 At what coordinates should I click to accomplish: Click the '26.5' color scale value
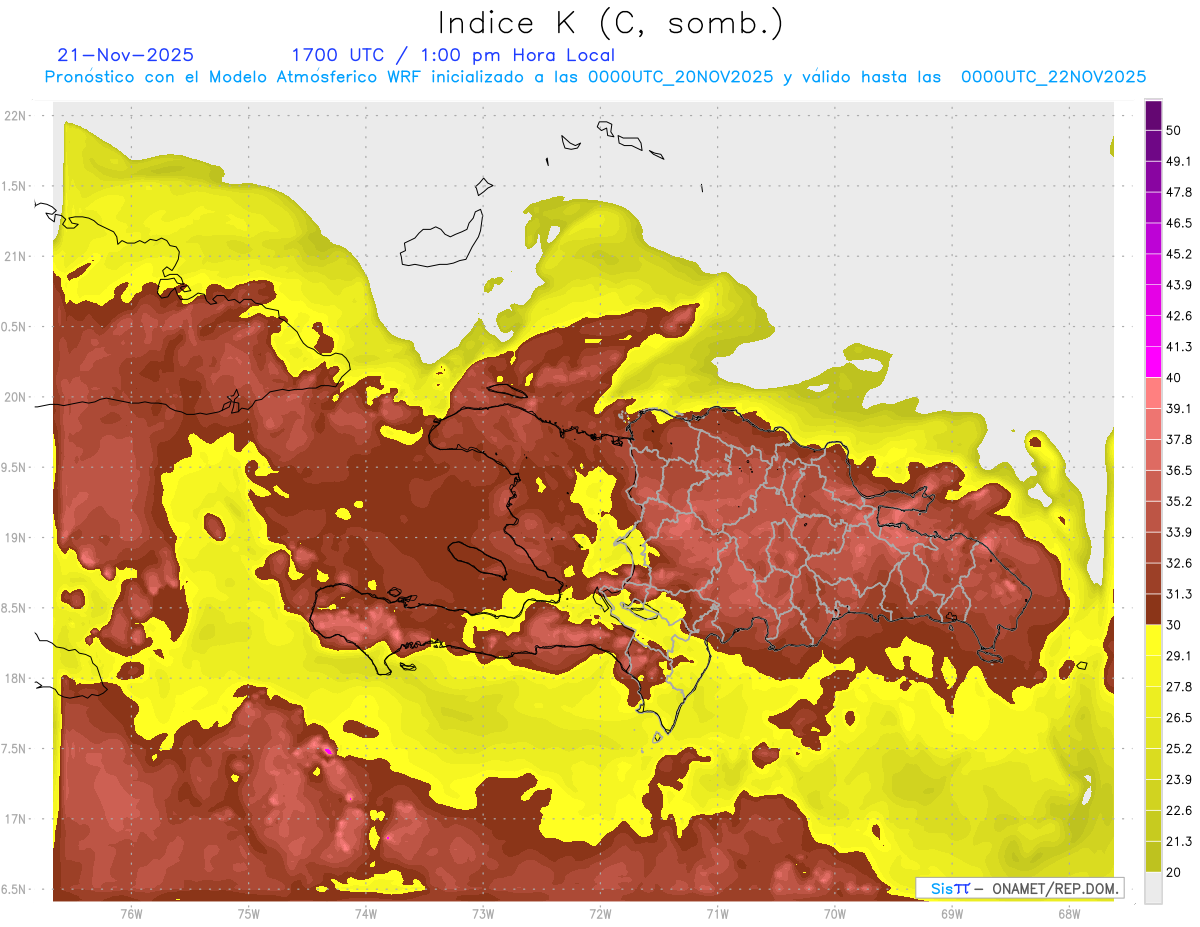1179,718
